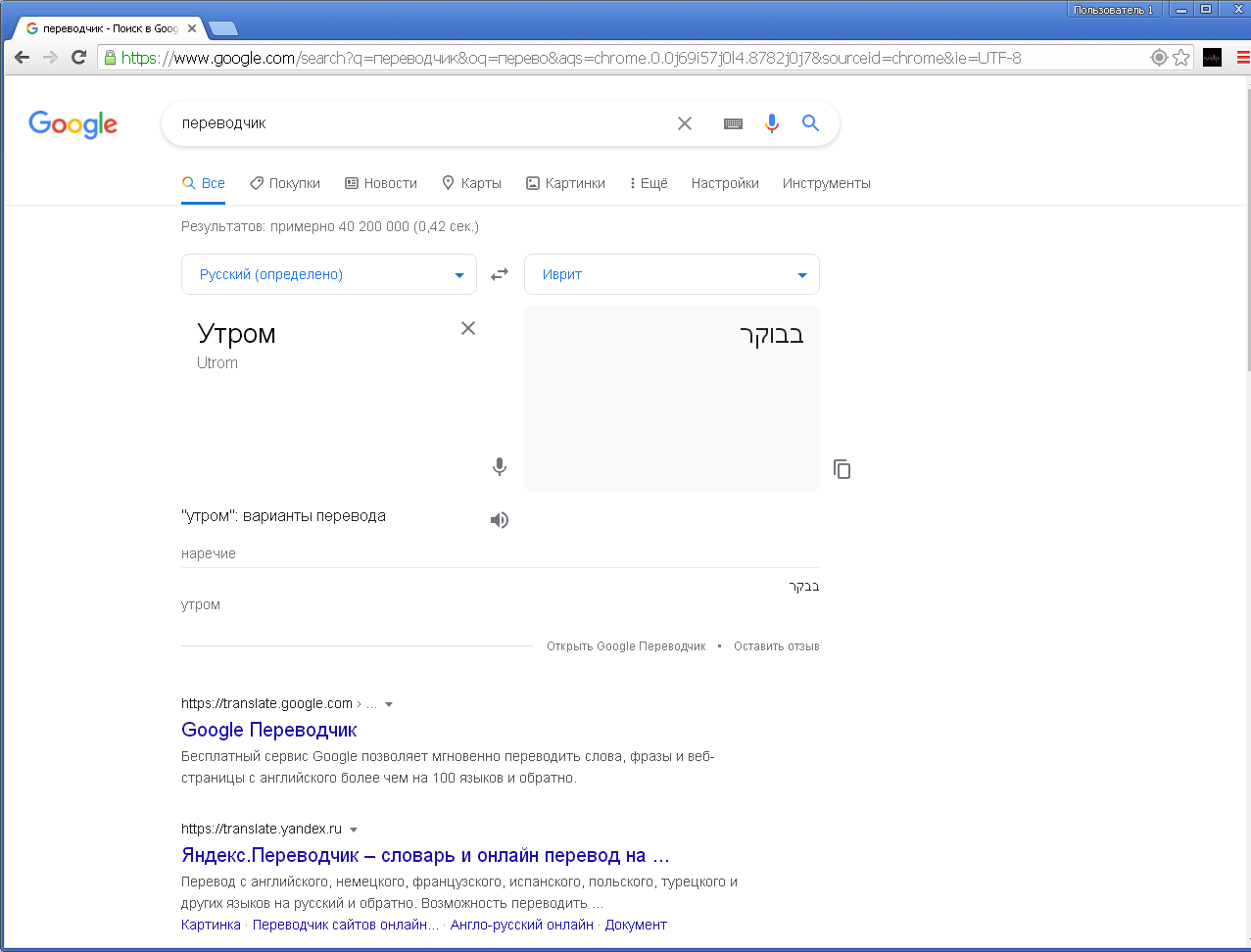This screenshot has height=952, width=1251.
Task: Listen to the pronunciation with the speaker icon
Action: click(500, 520)
